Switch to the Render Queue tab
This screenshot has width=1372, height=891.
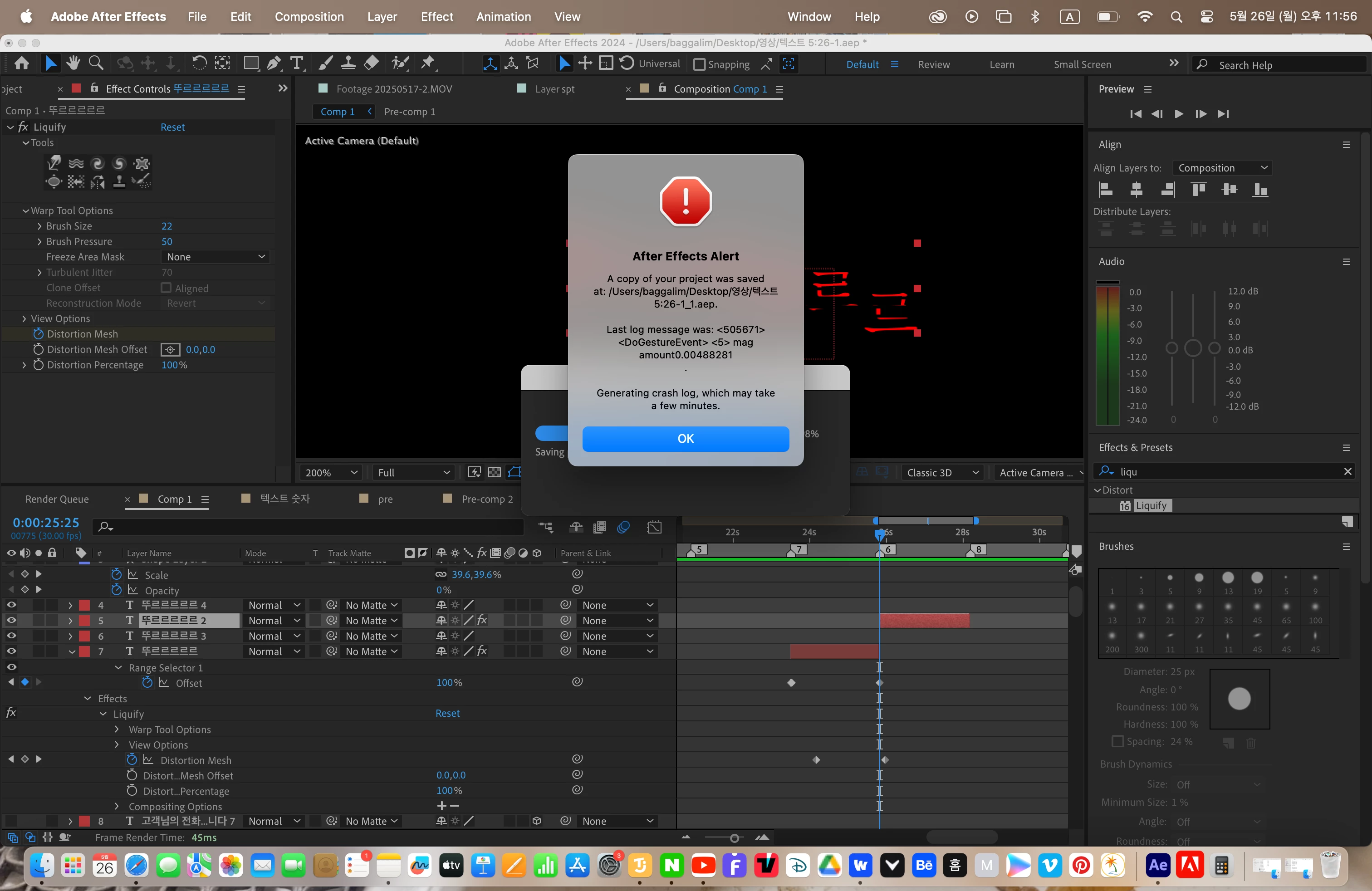click(x=57, y=499)
